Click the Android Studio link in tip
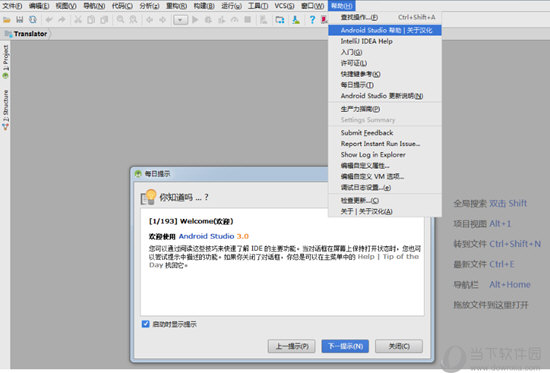The height and width of the screenshot is (373, 550). [x=206, y=236]
